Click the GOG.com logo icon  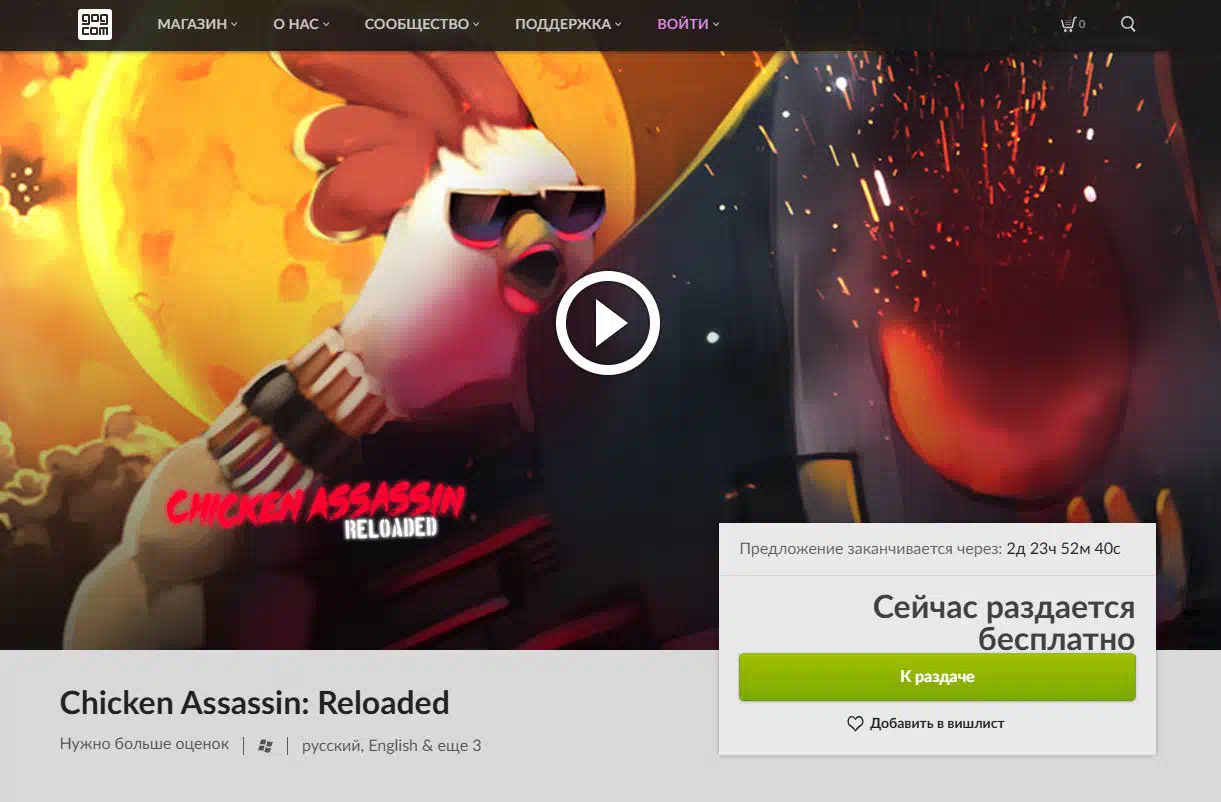tap(95, 24)
